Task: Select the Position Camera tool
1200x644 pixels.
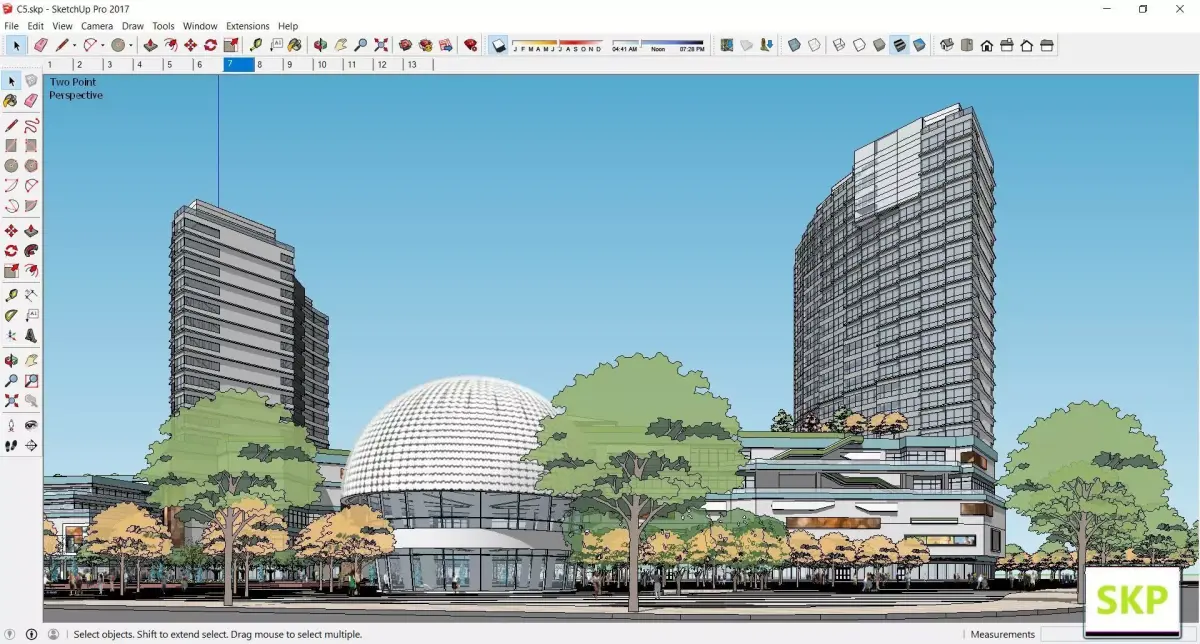Action: 11,425
